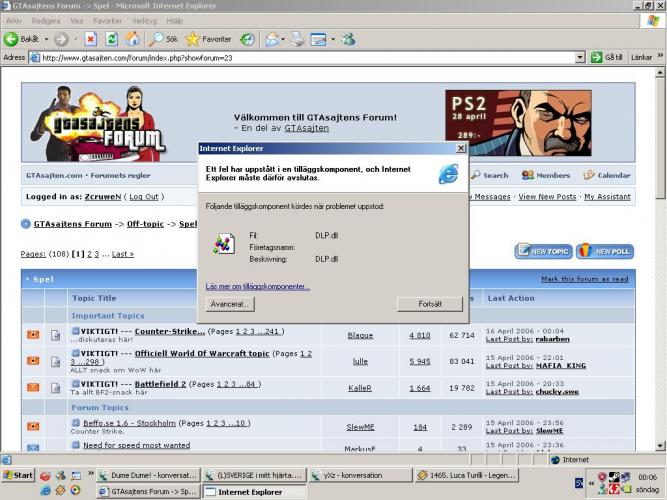Open Sök search magnifier in toolbar

pos(163,39)
